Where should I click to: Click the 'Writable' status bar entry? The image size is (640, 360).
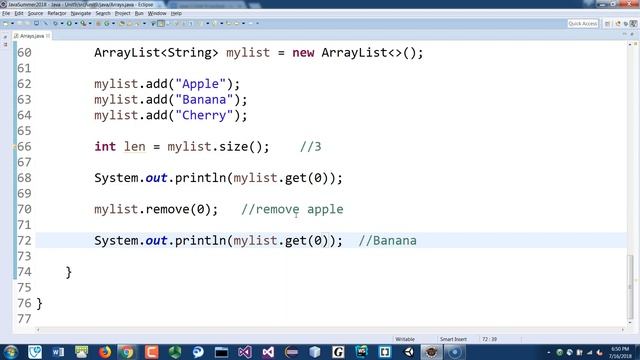click(405, 339)
